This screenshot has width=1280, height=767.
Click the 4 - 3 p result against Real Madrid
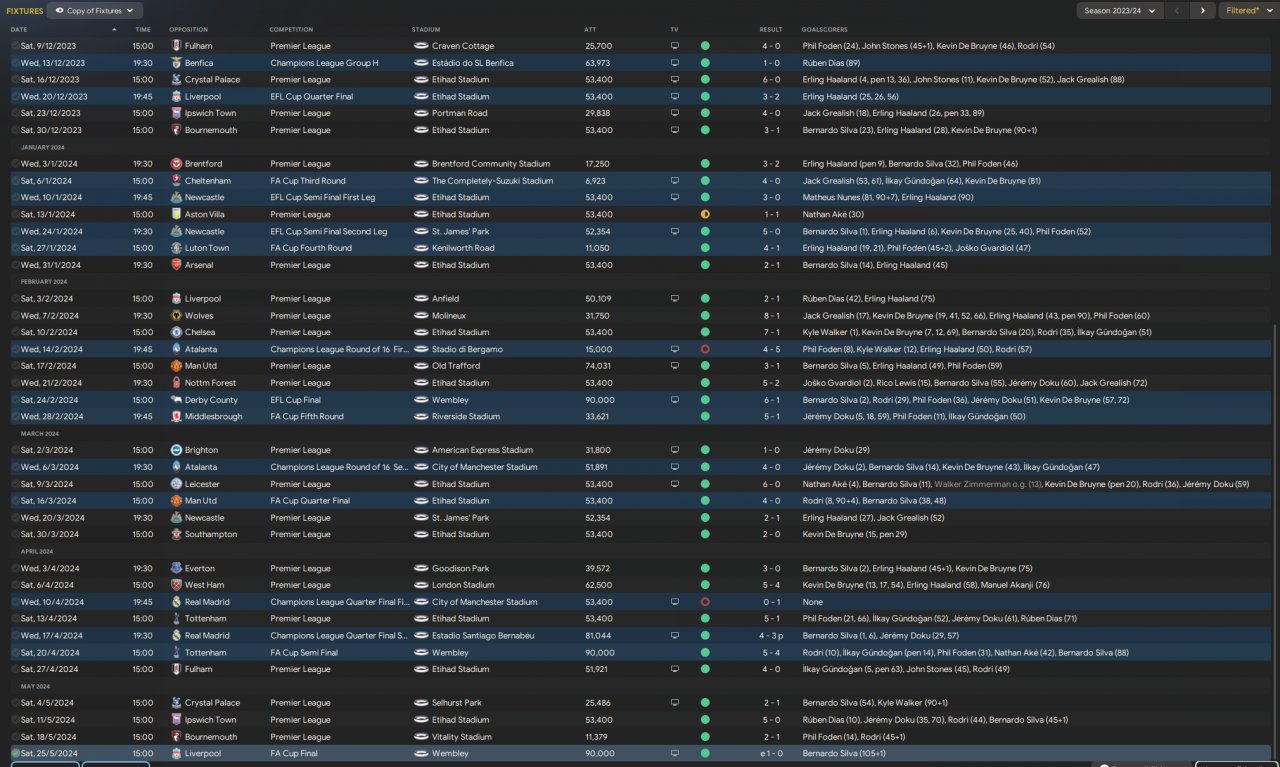click(x=772, y=636)
